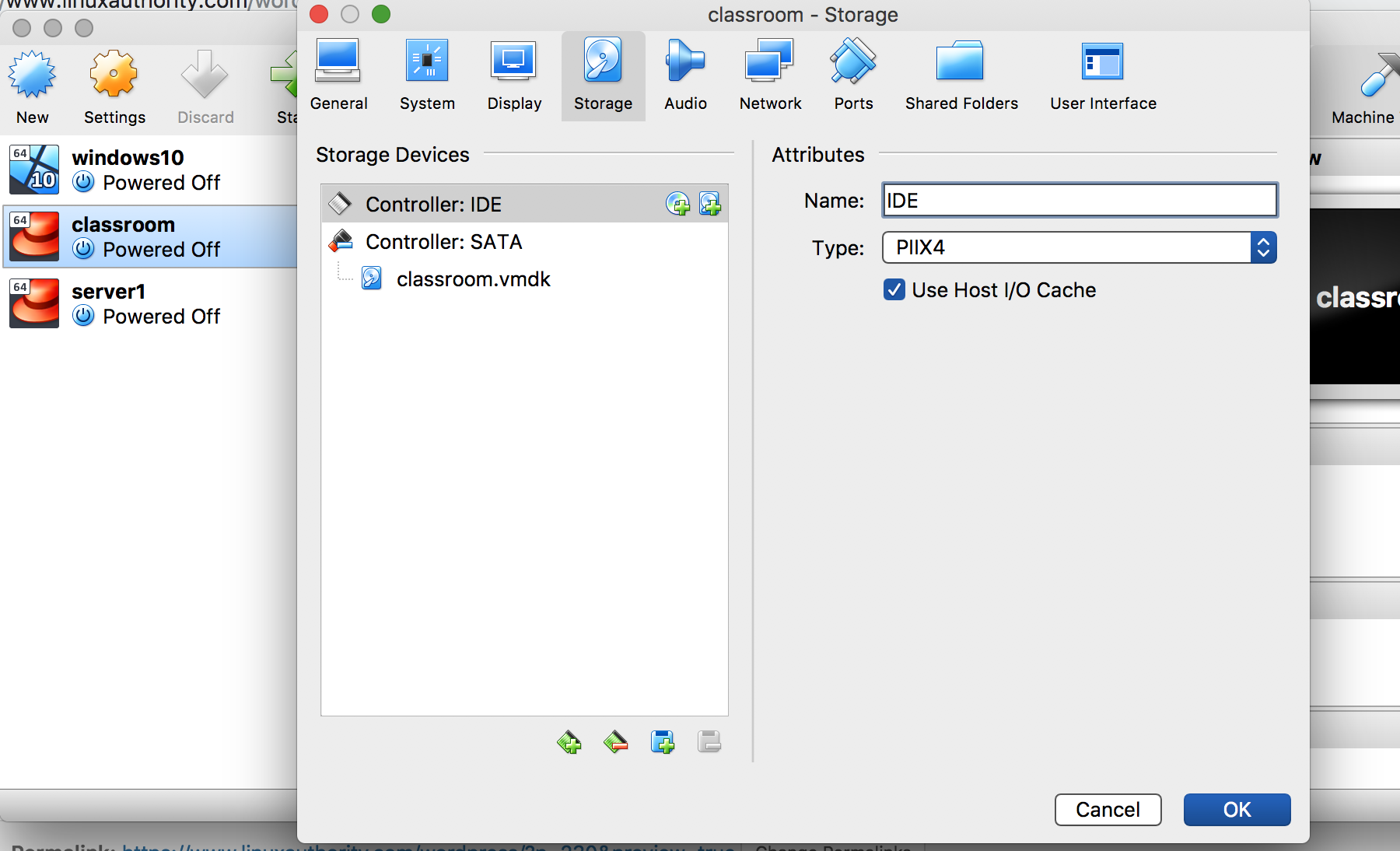The image size is (1400, 851).
Task: Click the remove selected controller icon
Action: [x=616, y=742]
